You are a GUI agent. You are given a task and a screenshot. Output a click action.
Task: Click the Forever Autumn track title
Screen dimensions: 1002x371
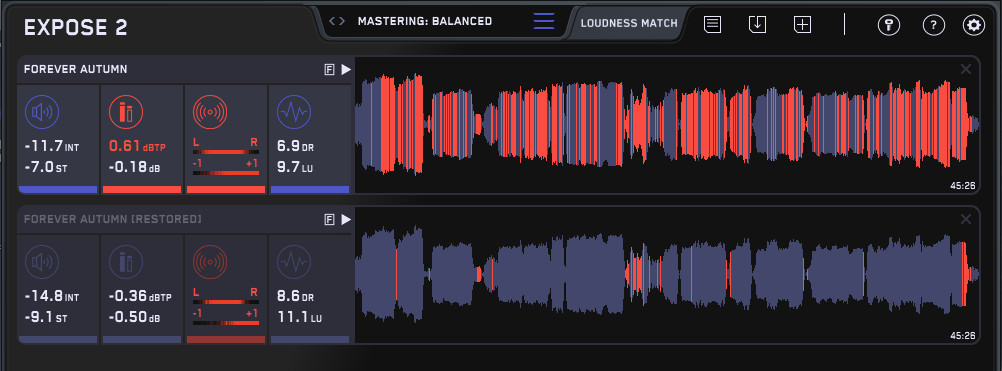[x=75, y=70]
